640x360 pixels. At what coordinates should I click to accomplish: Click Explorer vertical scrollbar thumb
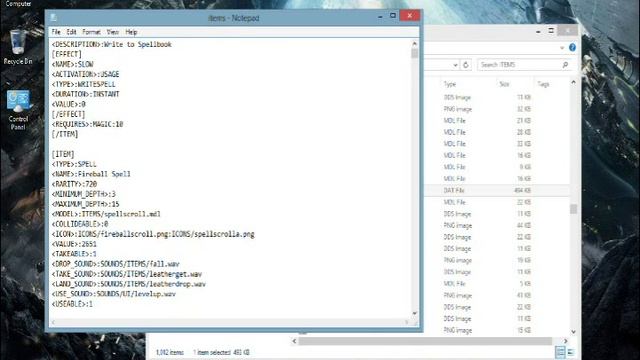click(573, 209)
